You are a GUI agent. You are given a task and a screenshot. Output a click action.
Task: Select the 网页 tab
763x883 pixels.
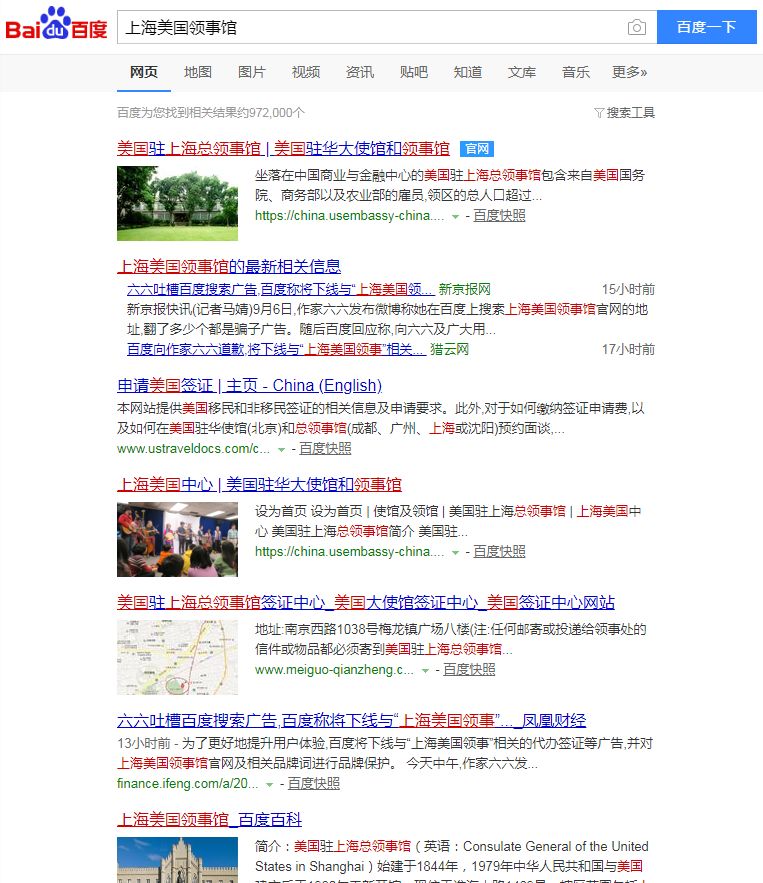(x=144, y=72)
